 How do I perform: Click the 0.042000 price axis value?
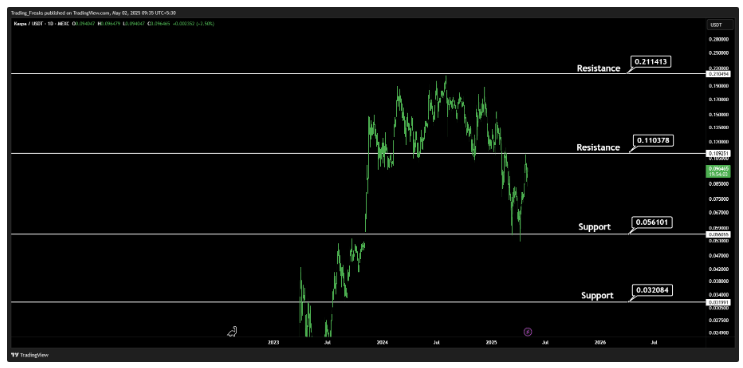point(718,269)
